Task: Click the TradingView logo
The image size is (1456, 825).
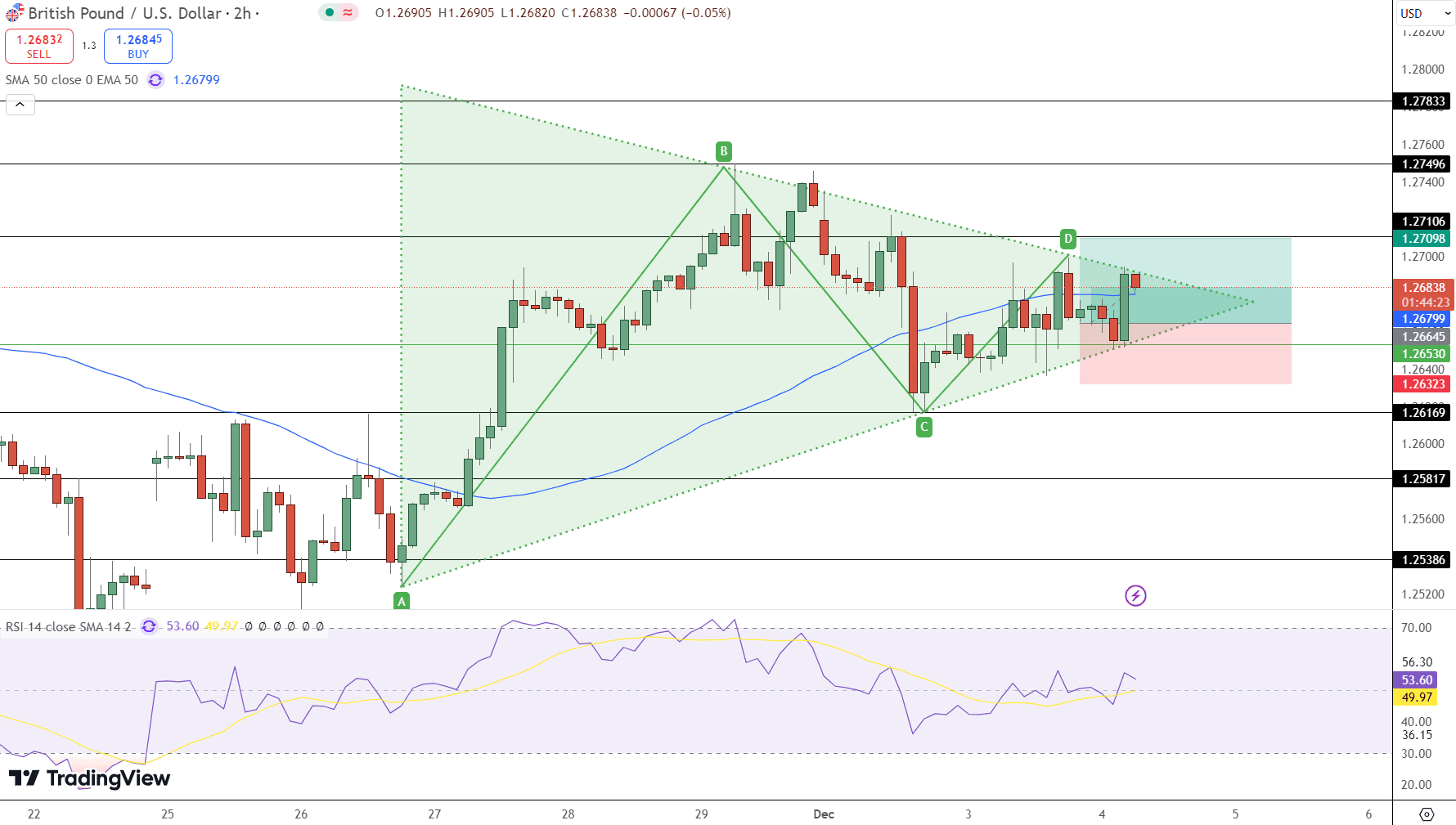Action: coord(89,778)
